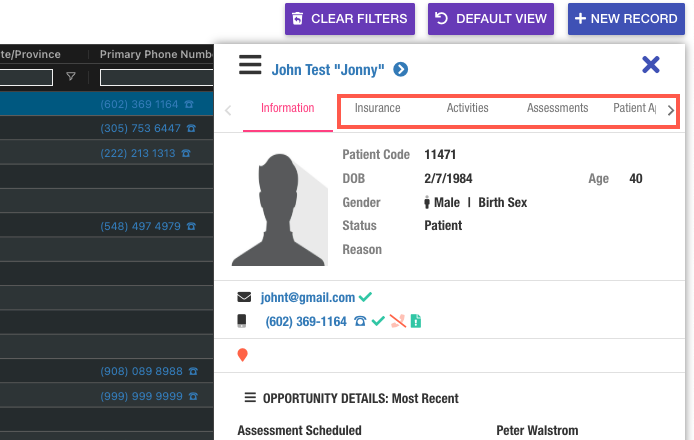The height and width of the screenshot is (440, 694).
Task: Close the patient details panel
Action: (651, 65)
